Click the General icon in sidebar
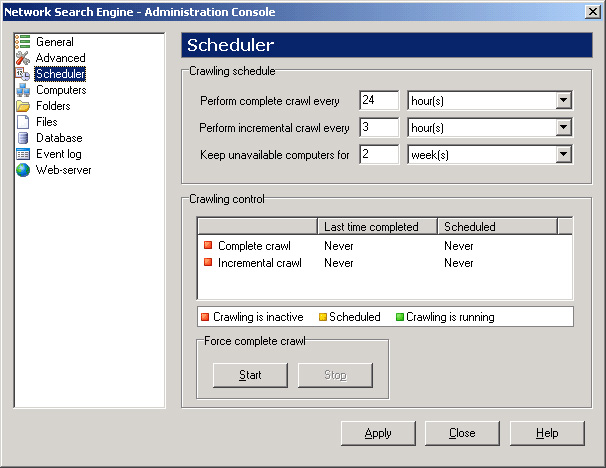606x468 pixels. pos(23,42)
